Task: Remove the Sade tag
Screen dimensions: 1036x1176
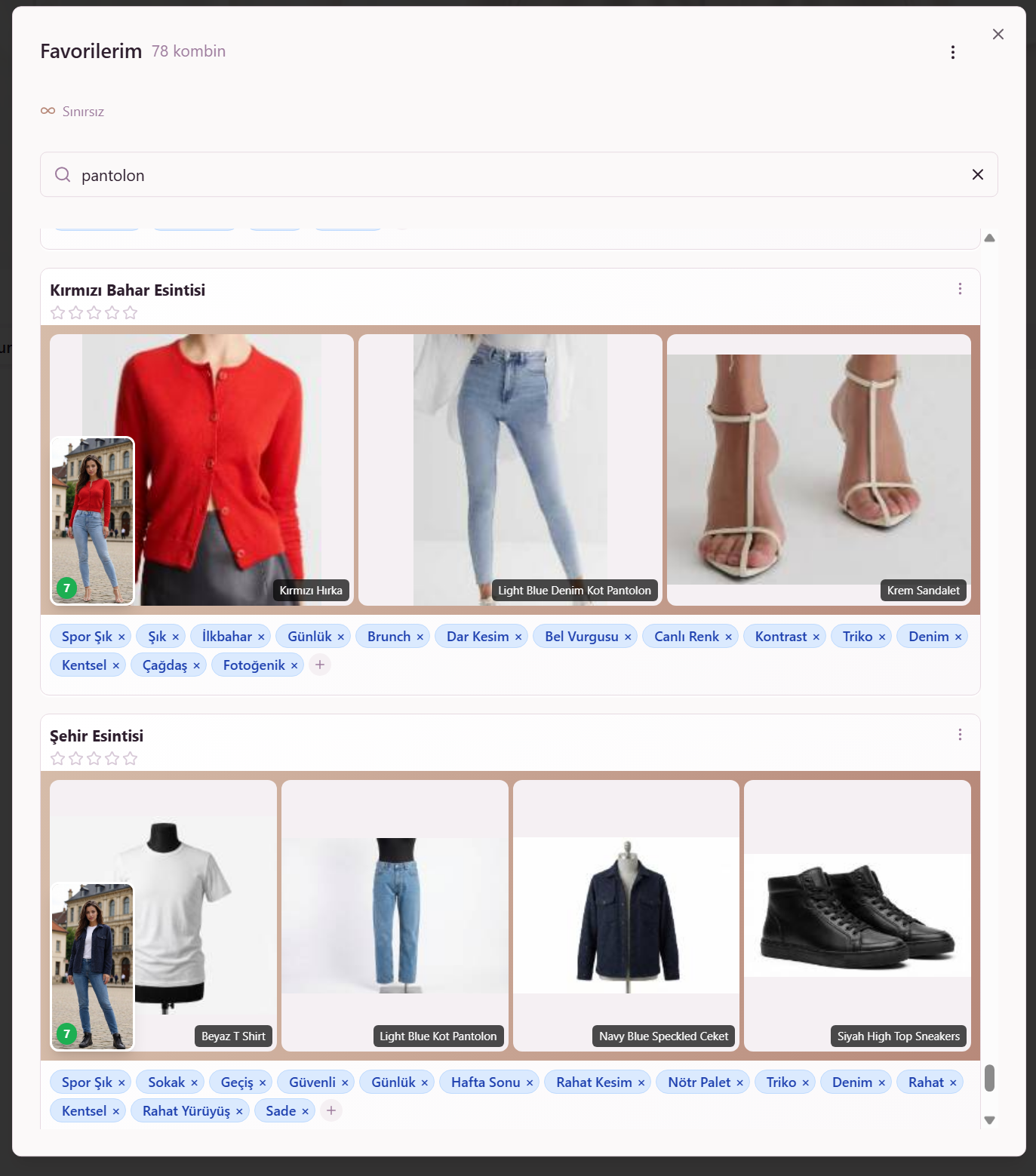Action: coord(306,1112)
